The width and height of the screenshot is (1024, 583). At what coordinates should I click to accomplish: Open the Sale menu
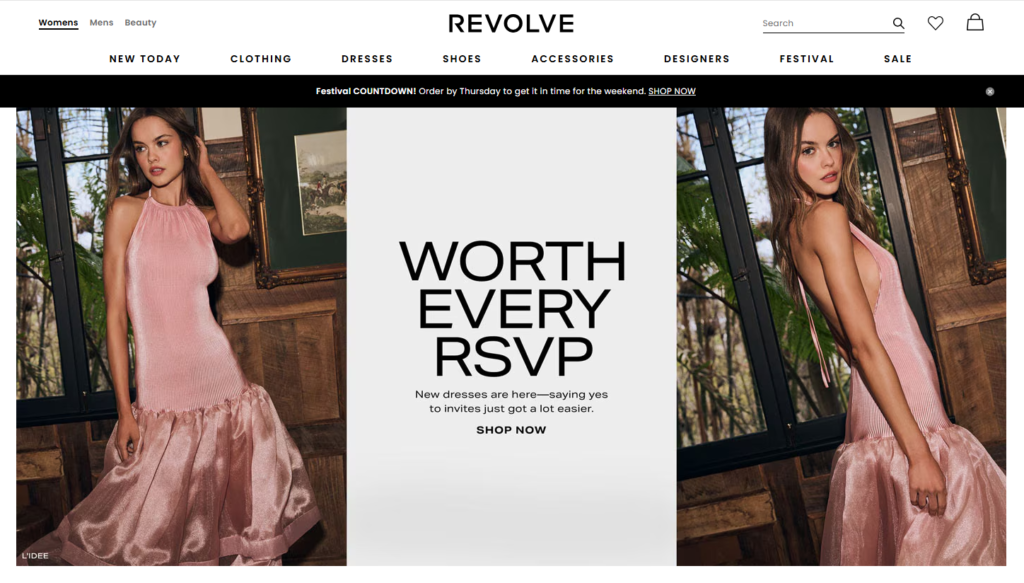click(898, 59)
